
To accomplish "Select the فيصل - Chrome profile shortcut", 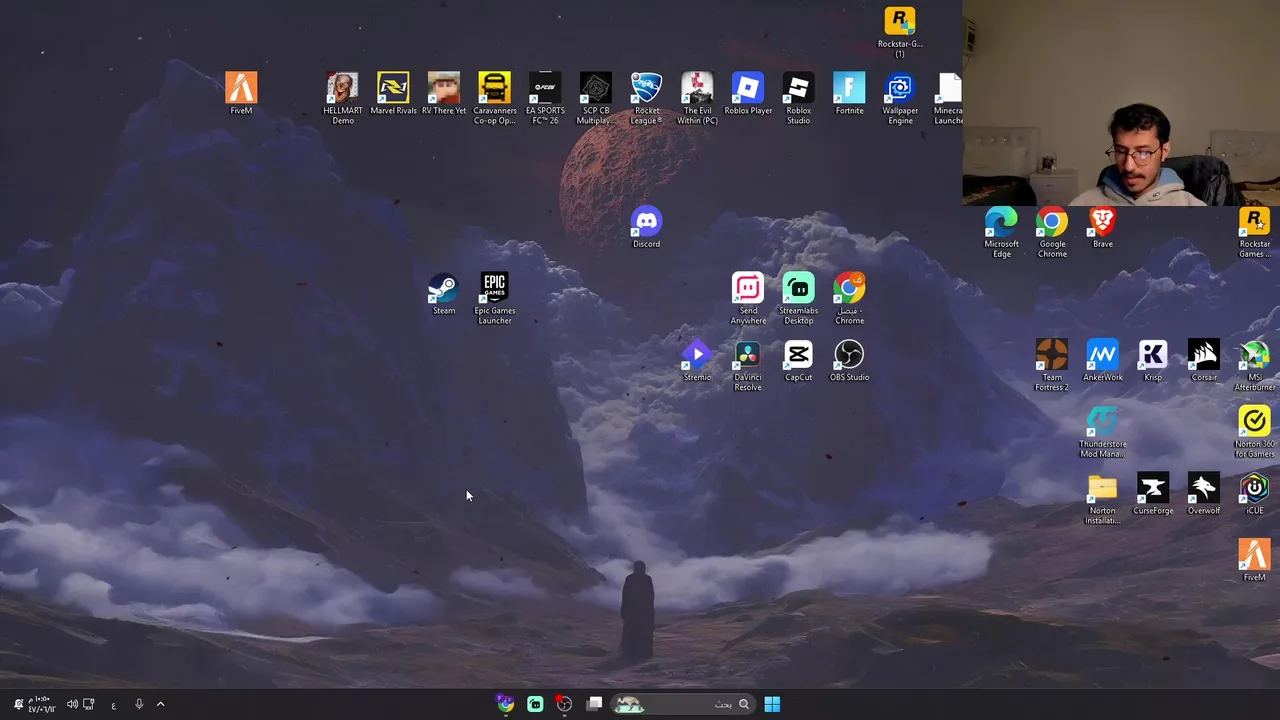I will [849, 297].
